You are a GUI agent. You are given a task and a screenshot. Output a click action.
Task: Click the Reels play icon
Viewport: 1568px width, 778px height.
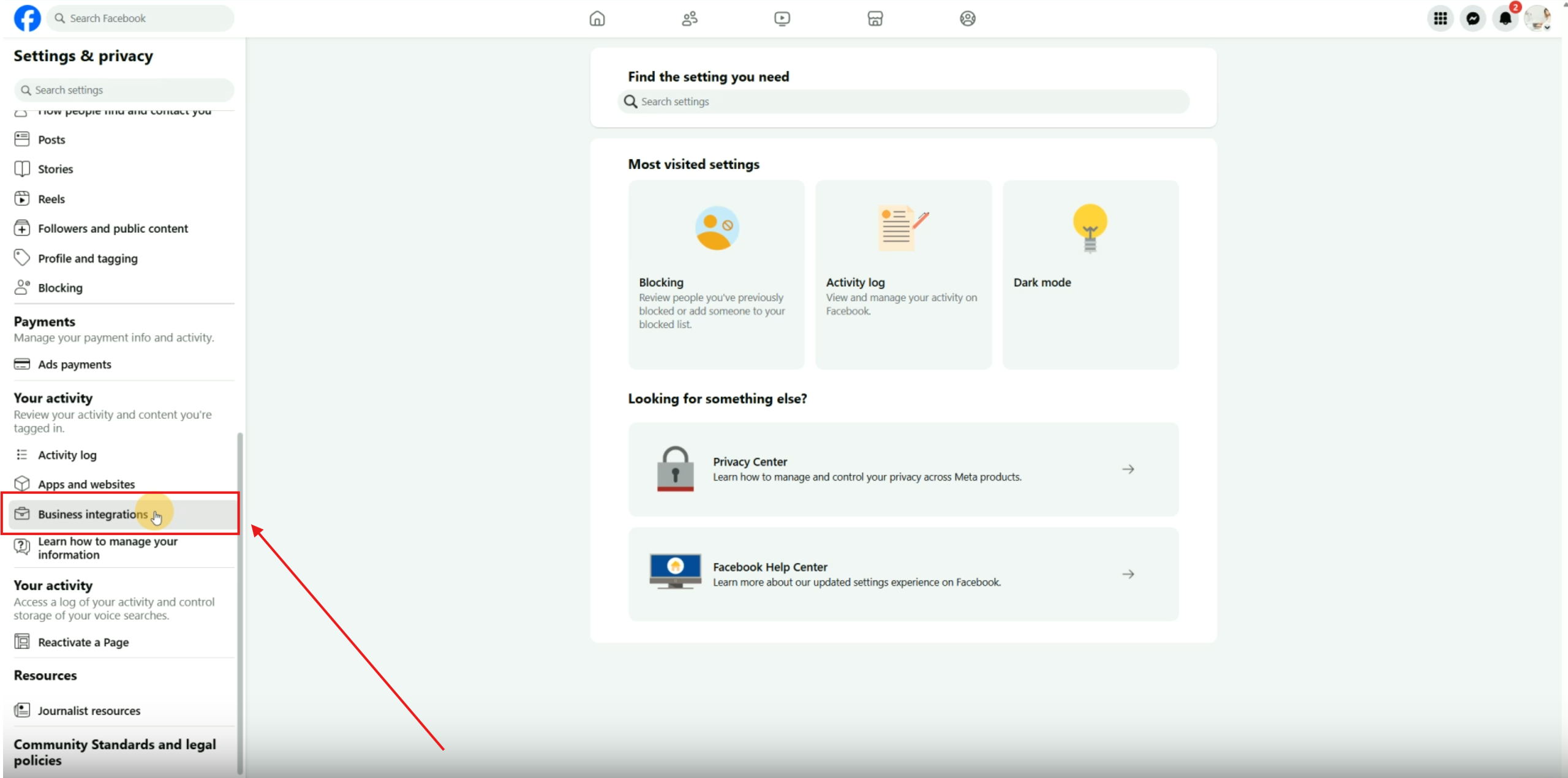click(x=22, y=198)
